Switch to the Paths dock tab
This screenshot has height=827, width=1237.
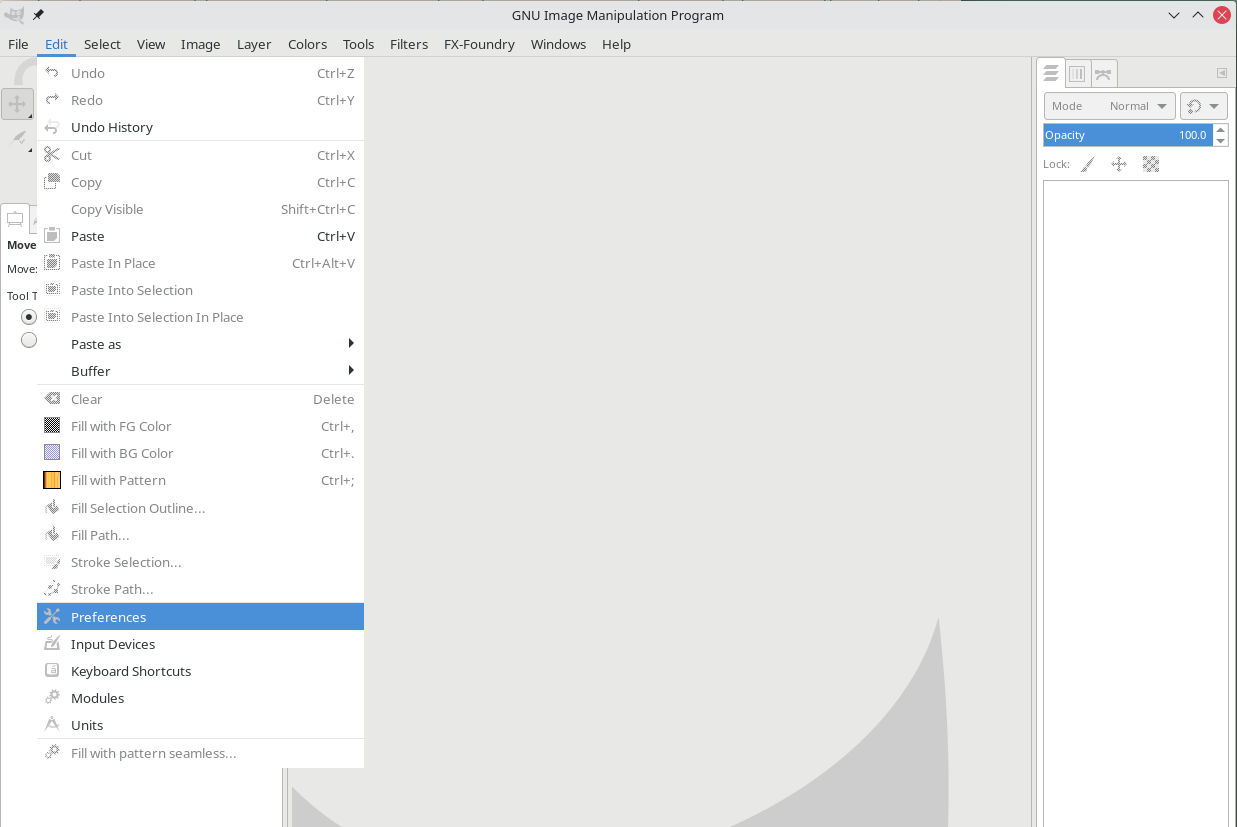[x=1103, y=73]
